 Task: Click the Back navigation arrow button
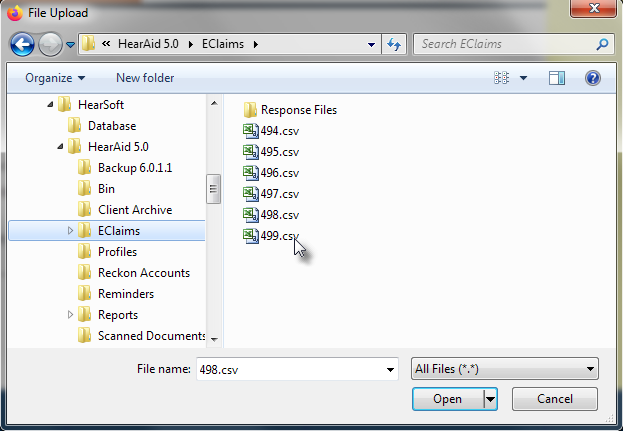point(22,44)
